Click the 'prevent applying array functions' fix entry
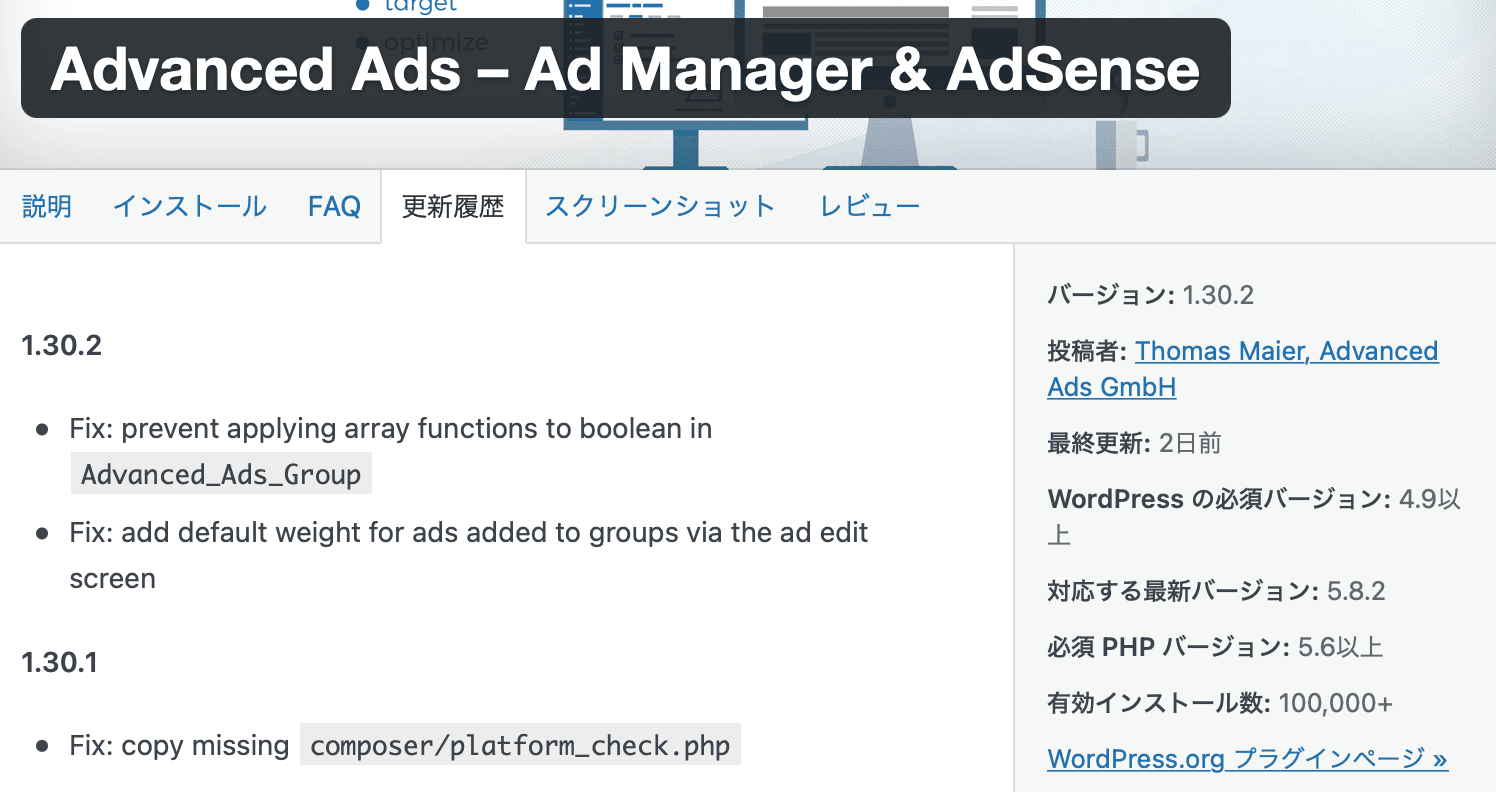Viewport: 1496px width, 792px height. pos(391,451)
